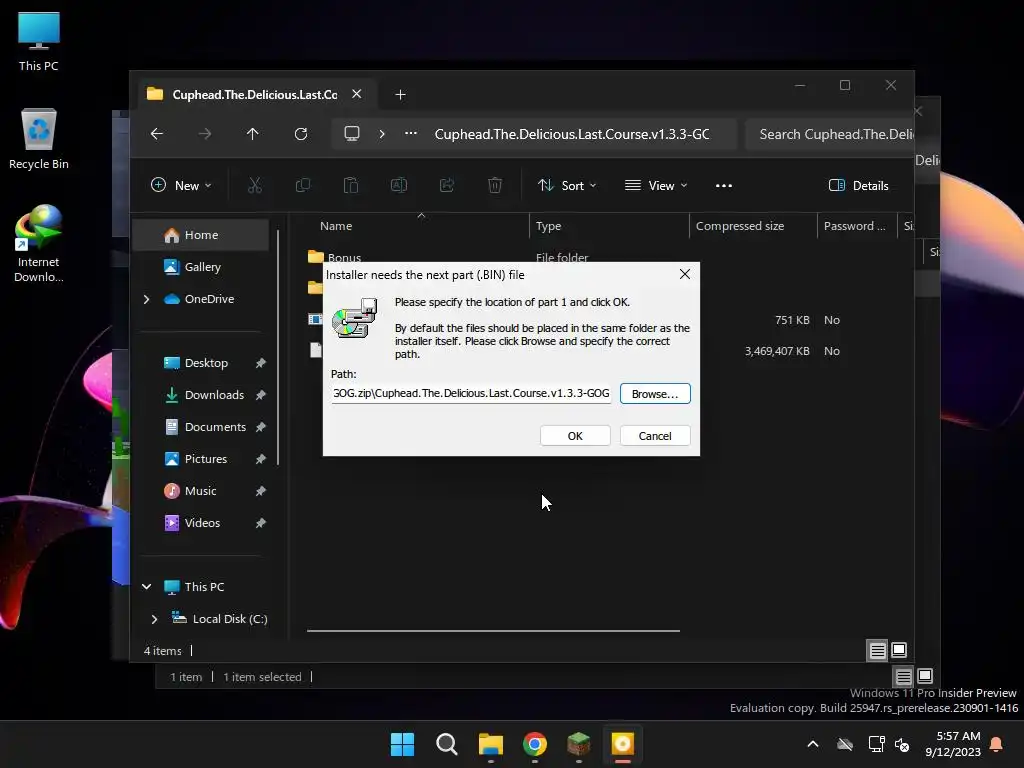The width and height of the screenshot is (1024, 768).
Task: Open This PC desktop icon
Action: [39, 42]
